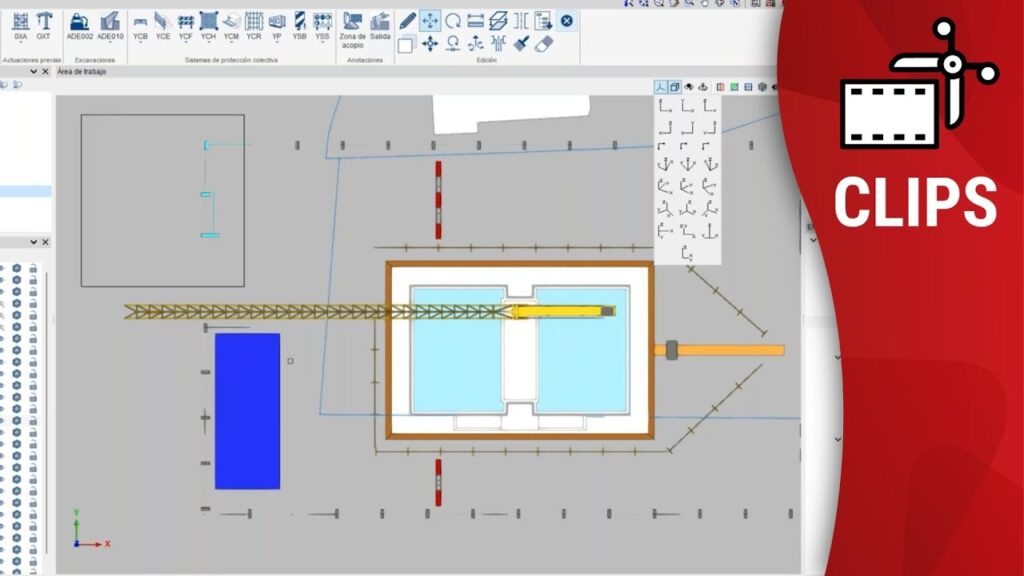
Task: Collapse the upper left panel chevron
Action: pyautogui.click(x=33, y=72)
